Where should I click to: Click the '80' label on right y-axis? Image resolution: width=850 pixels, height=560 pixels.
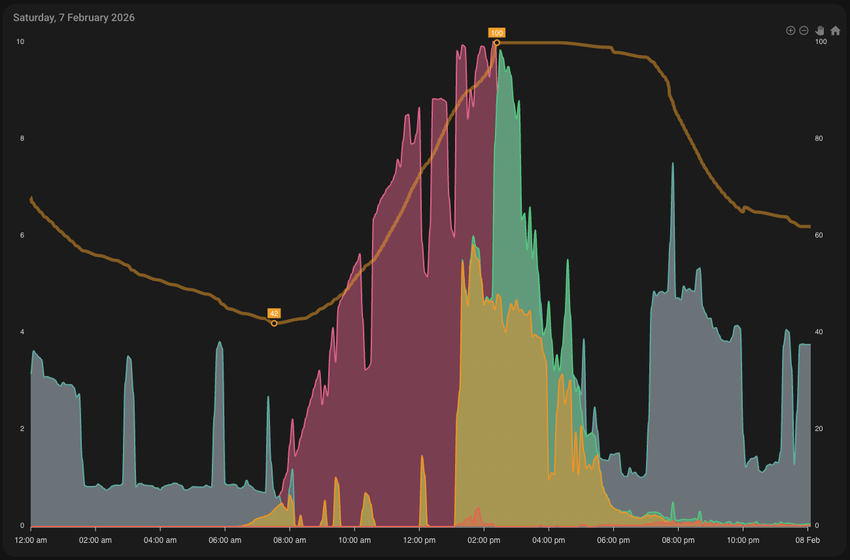pyautogui.click(x=821, y=139)
